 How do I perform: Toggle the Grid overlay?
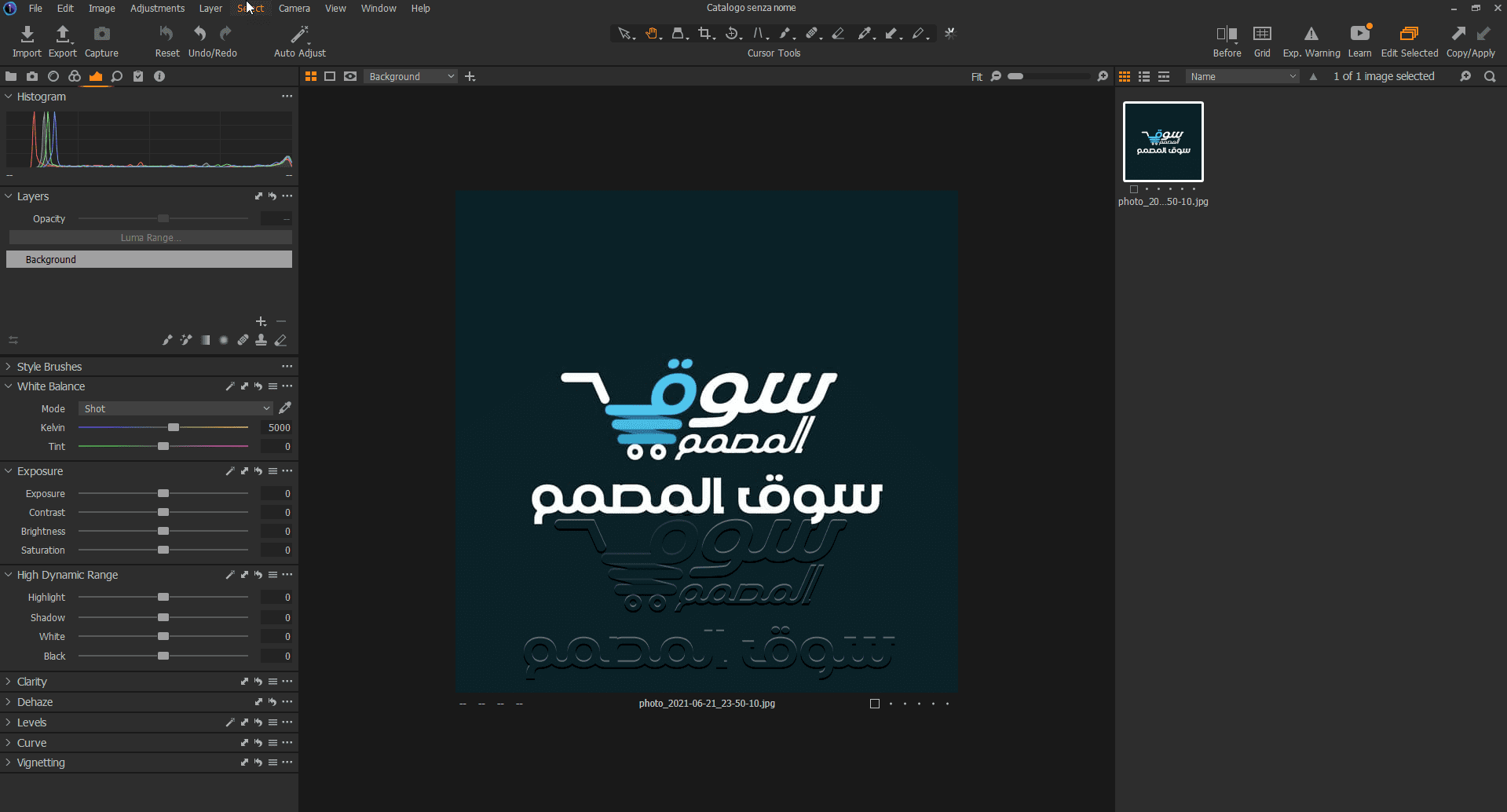point(1262,34)
